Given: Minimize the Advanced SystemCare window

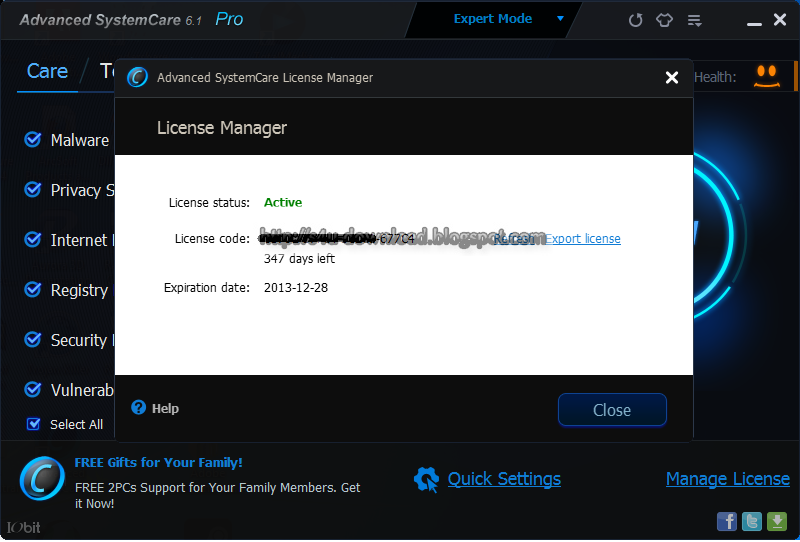Looking at the screenshot, I should [x=754, y=22].
